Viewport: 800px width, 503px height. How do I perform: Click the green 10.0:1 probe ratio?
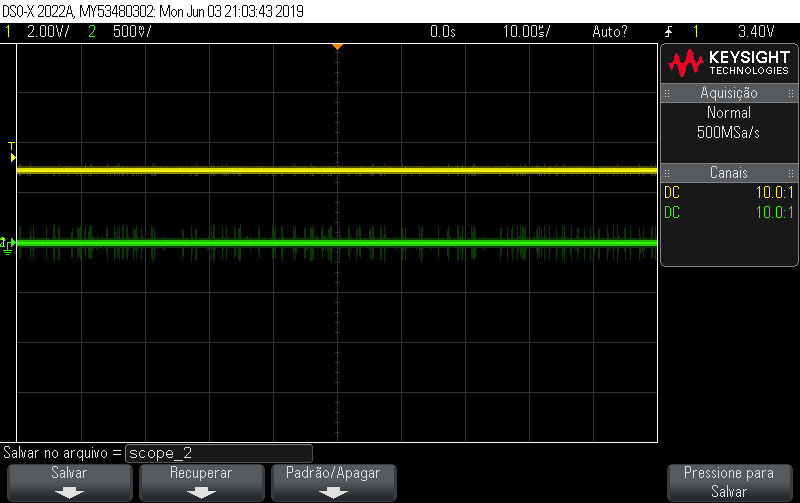coord(774,212)
